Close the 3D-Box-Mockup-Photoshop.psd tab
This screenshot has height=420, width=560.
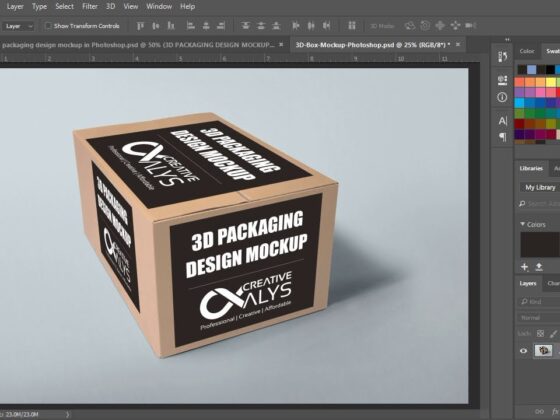[x=458, y=45]
